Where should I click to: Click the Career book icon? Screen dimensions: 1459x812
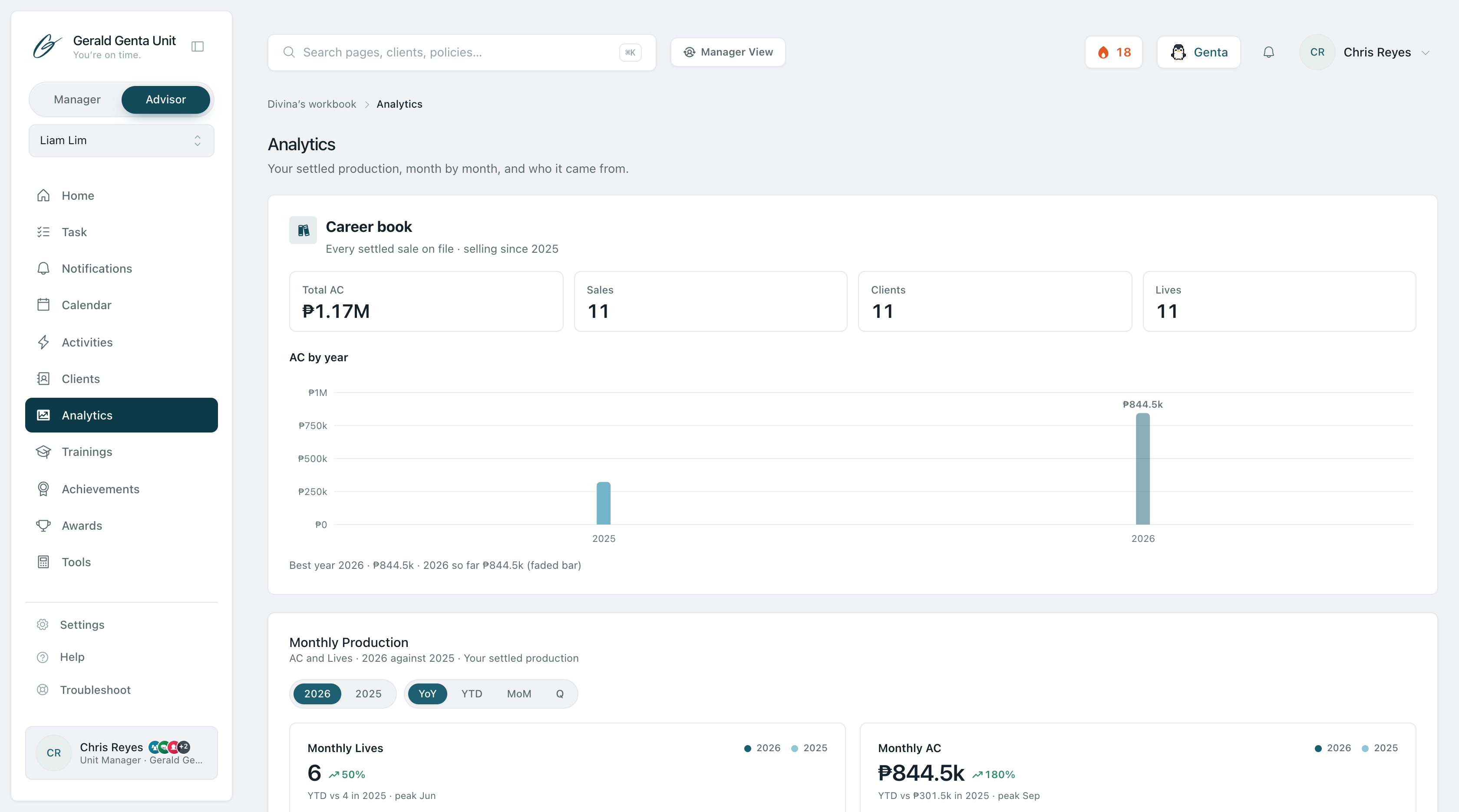[303, 230]
